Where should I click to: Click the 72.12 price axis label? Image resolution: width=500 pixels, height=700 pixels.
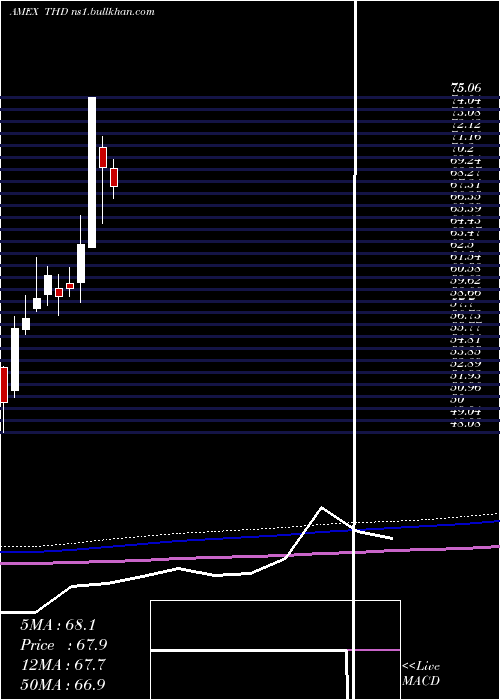click(x=466, y=125)
